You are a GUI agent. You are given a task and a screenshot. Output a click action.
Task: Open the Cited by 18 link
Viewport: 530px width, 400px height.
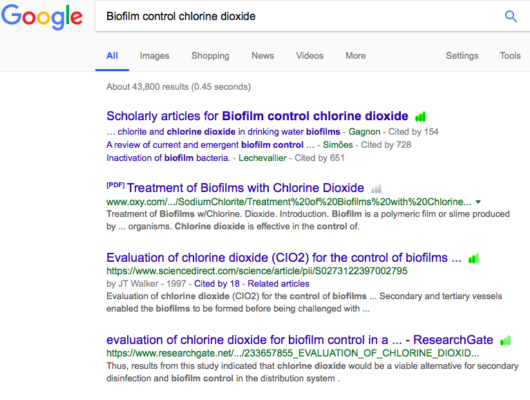point(217,283)
